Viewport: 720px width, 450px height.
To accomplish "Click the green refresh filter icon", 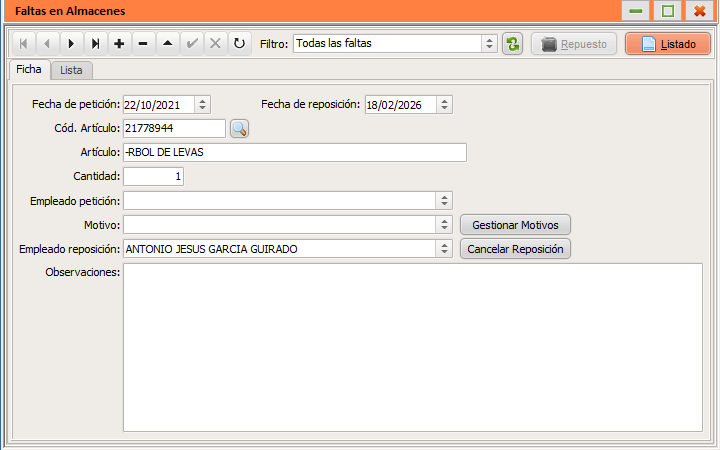I will pyautogui.click(x=512, y=44).
